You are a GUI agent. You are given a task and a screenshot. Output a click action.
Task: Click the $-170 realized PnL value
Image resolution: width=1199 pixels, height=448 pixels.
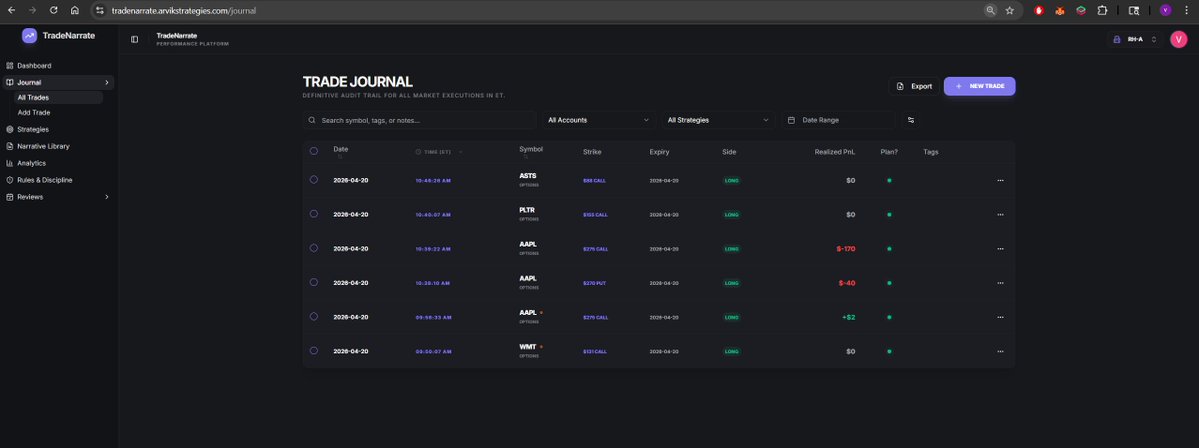click(846, 248)
